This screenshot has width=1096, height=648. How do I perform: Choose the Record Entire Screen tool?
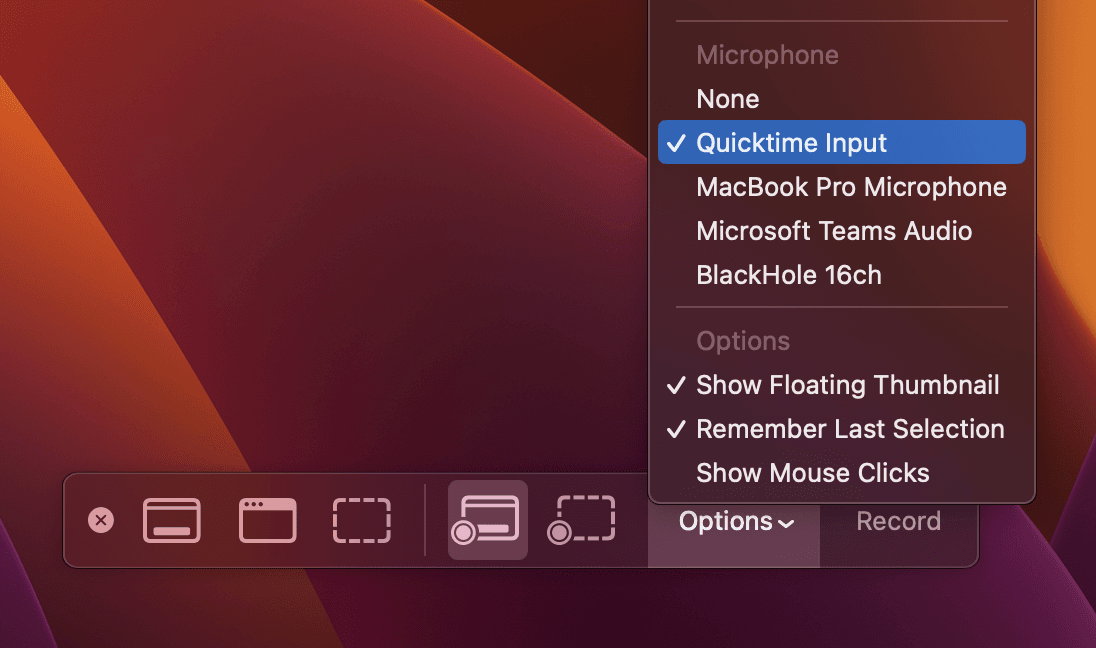(487, 520)
